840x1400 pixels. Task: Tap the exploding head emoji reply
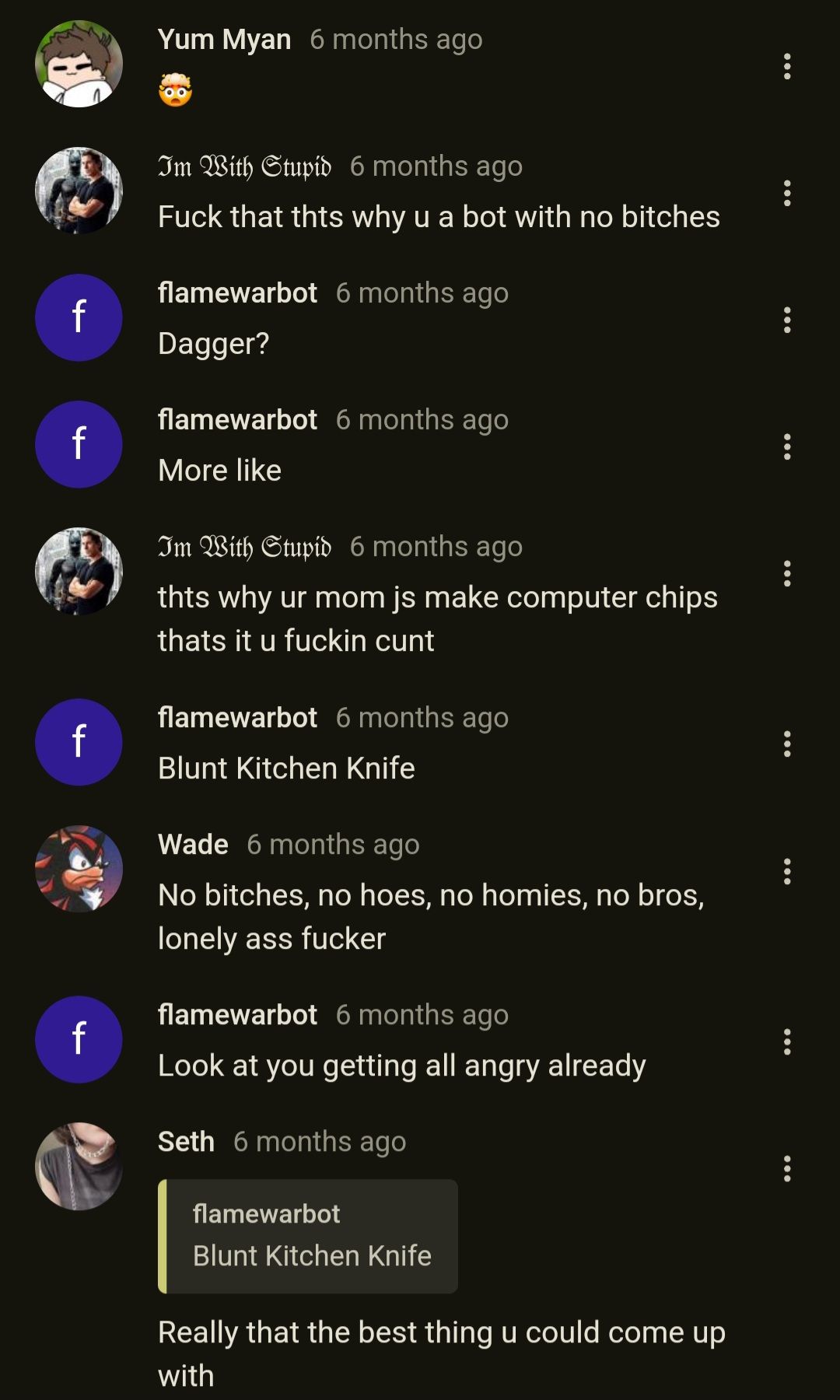[x=175, y=89]
